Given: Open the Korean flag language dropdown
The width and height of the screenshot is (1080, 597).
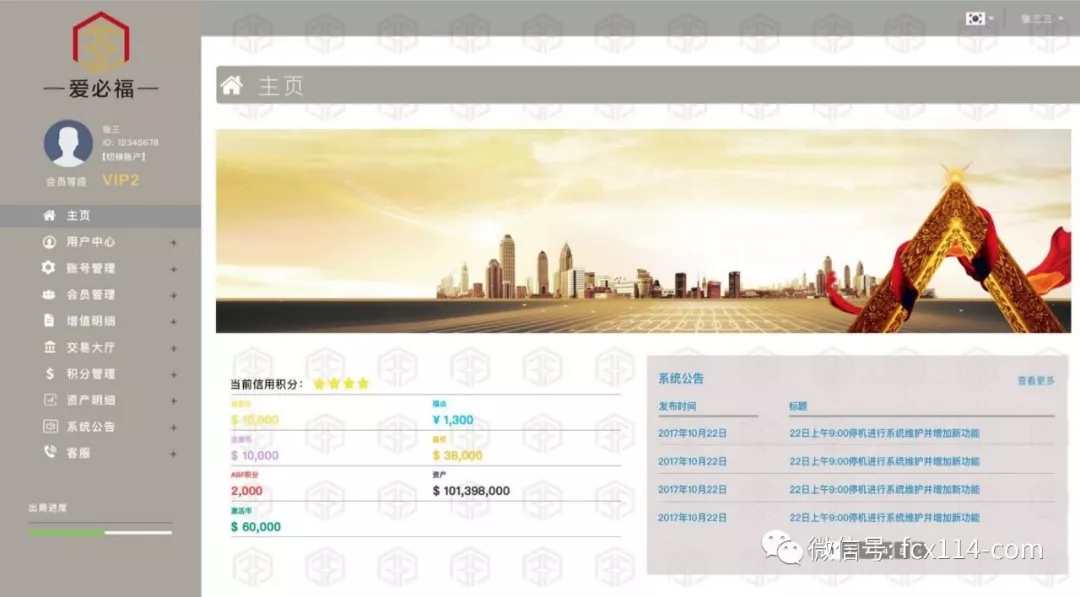Looking at the screenshot, I should click(978, 18).
